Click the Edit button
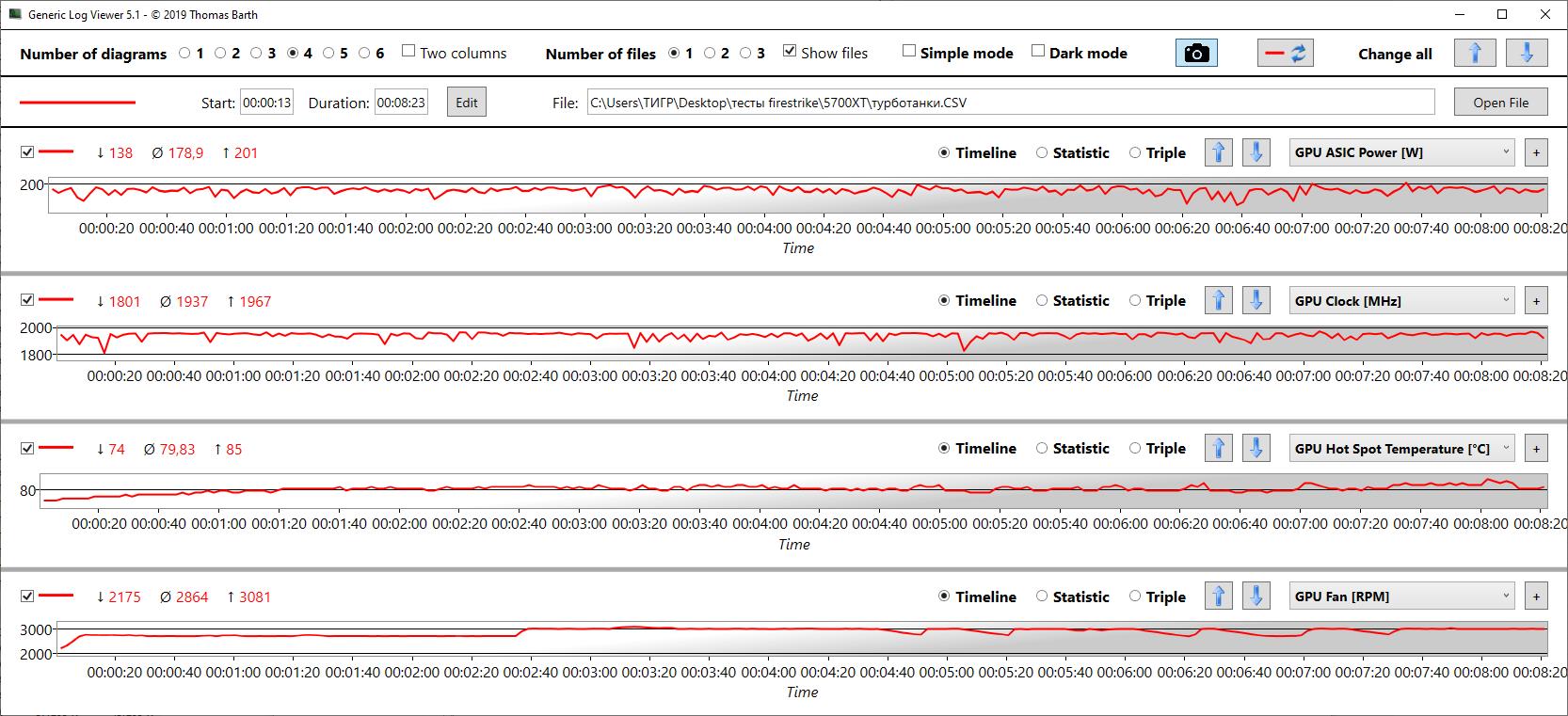 pyautogui.click(x=467, y=103)
